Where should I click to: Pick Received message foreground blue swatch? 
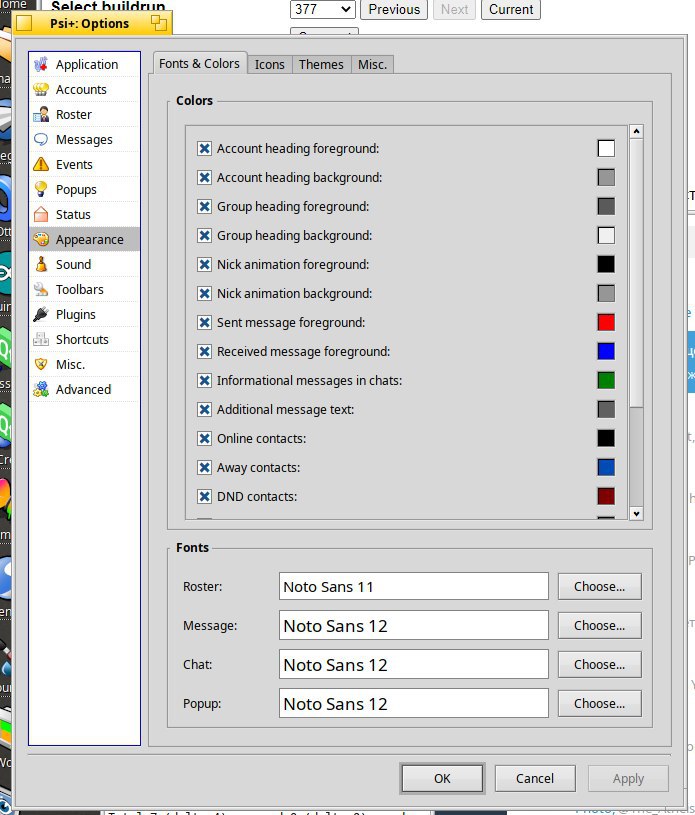[x=606, y=352]
